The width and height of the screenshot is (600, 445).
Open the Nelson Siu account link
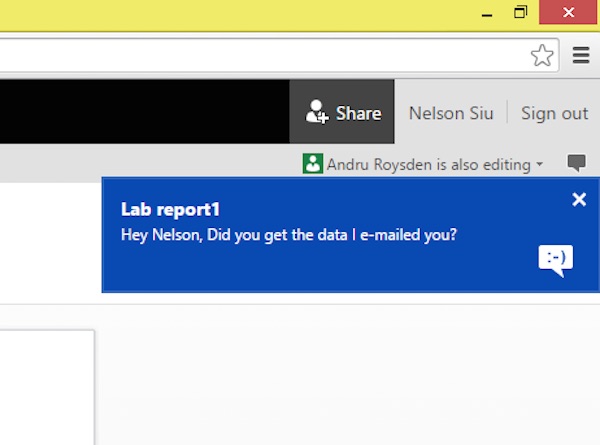tap(451, 113)
